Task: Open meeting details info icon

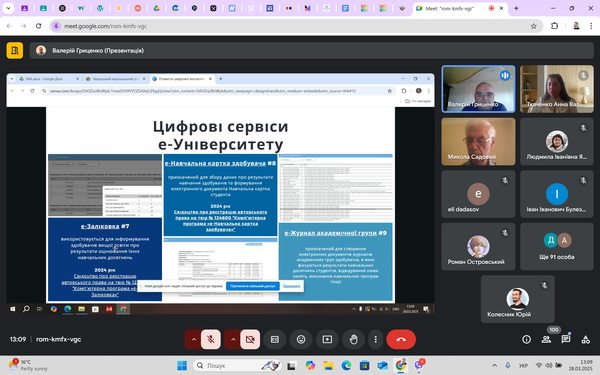Action: [x=527, y=339]
